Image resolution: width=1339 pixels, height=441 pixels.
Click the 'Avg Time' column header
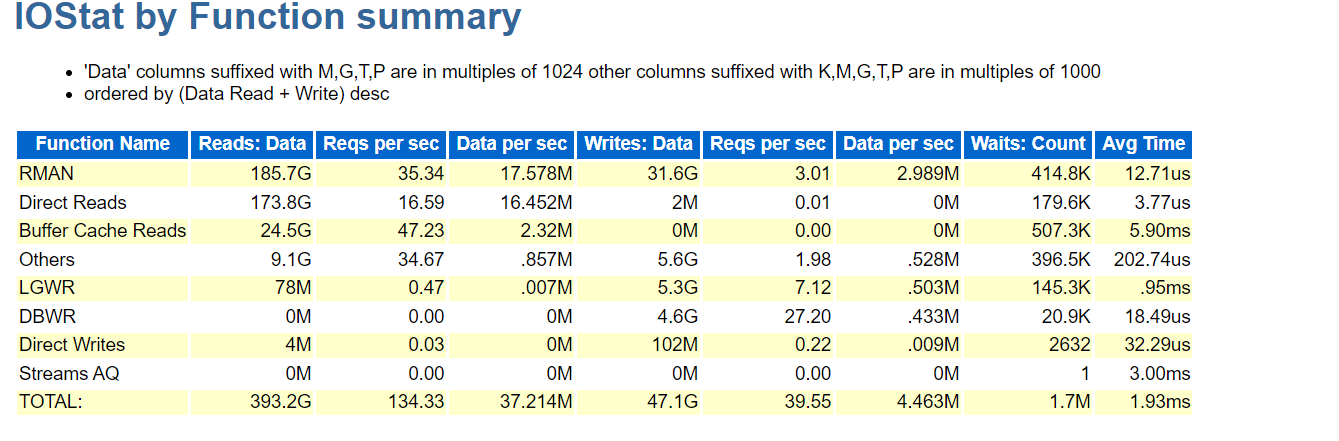click(1143, 144)
